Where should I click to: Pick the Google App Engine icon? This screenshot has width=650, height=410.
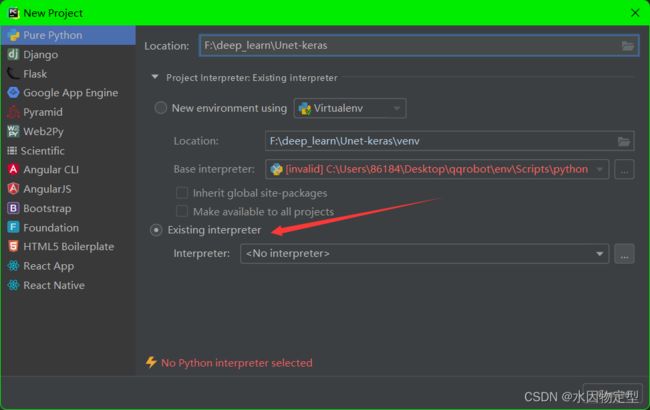pyautogui.click(x=13, y=93)
